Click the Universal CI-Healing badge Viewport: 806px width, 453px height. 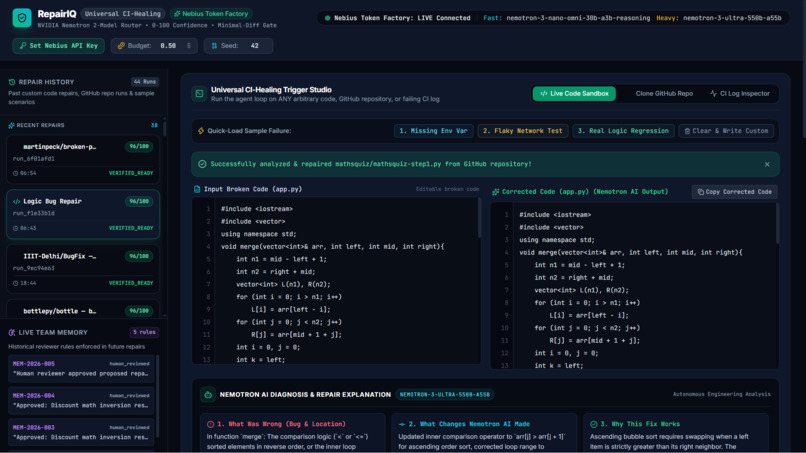click(122, 14)
